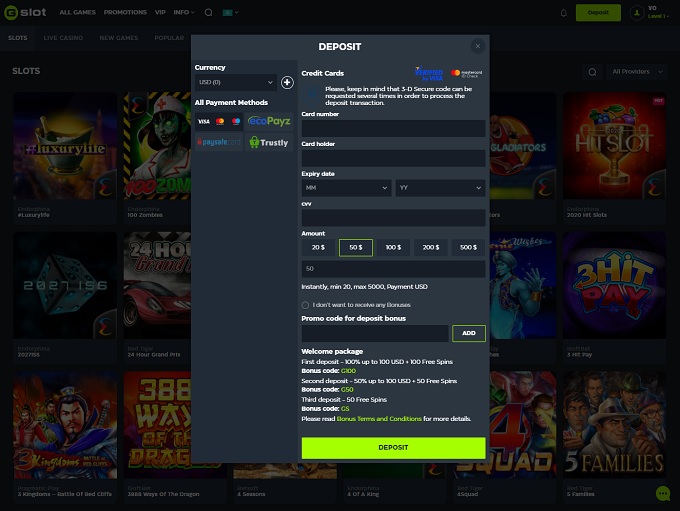Focus the Card number input field
Screen dimensions: 680x511
[x=393, y=128]
